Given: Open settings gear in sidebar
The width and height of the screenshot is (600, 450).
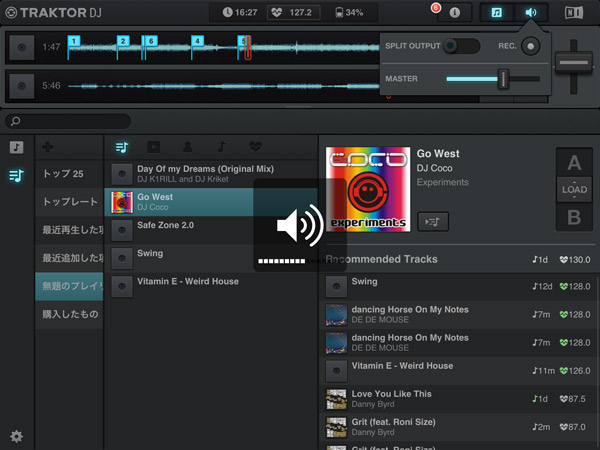Looking at the screenshot, I should (16, 436).
